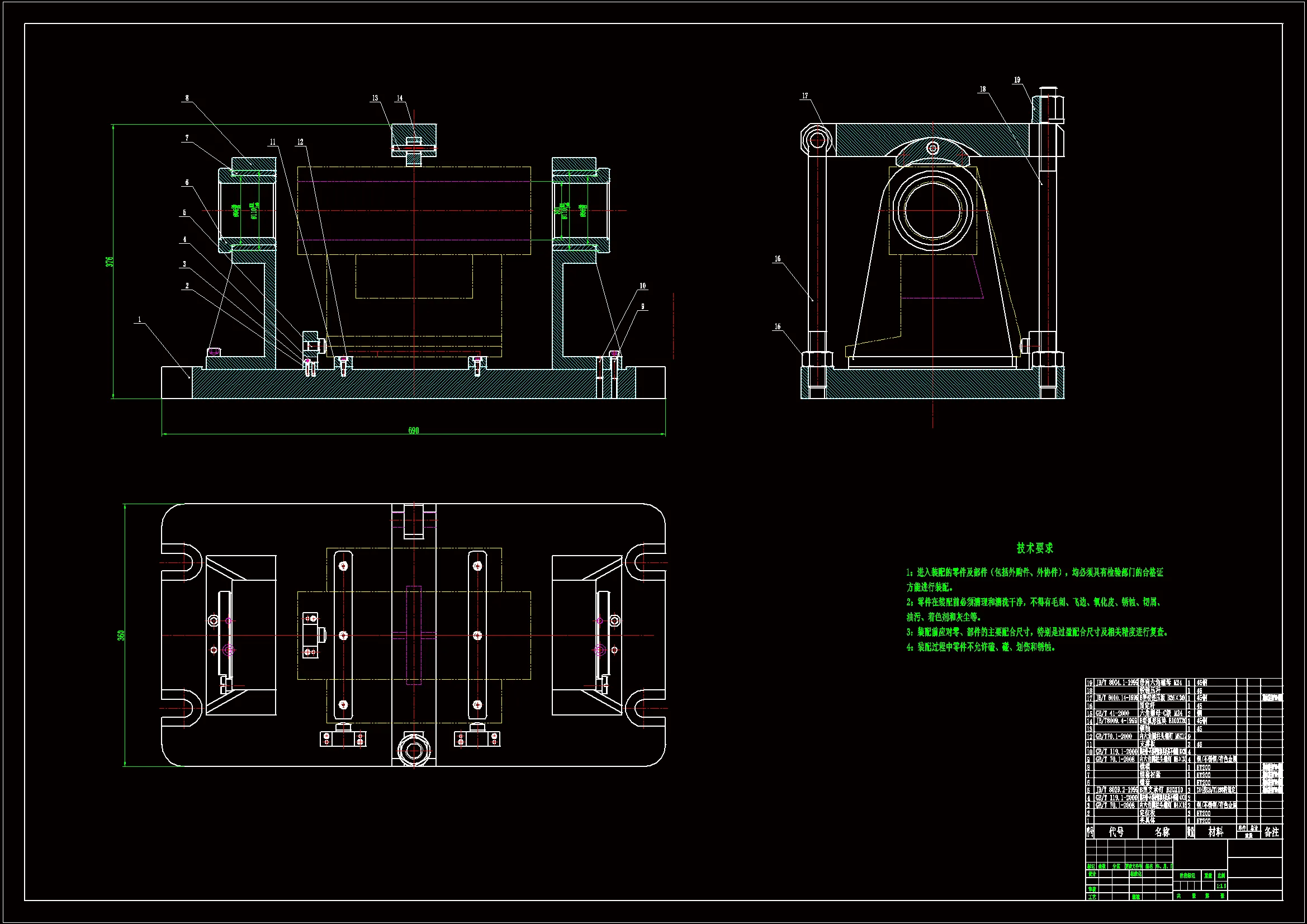Viewport: 1307px width, 924px height.
Task: Click part callout number 10
Action: [643, 286]
